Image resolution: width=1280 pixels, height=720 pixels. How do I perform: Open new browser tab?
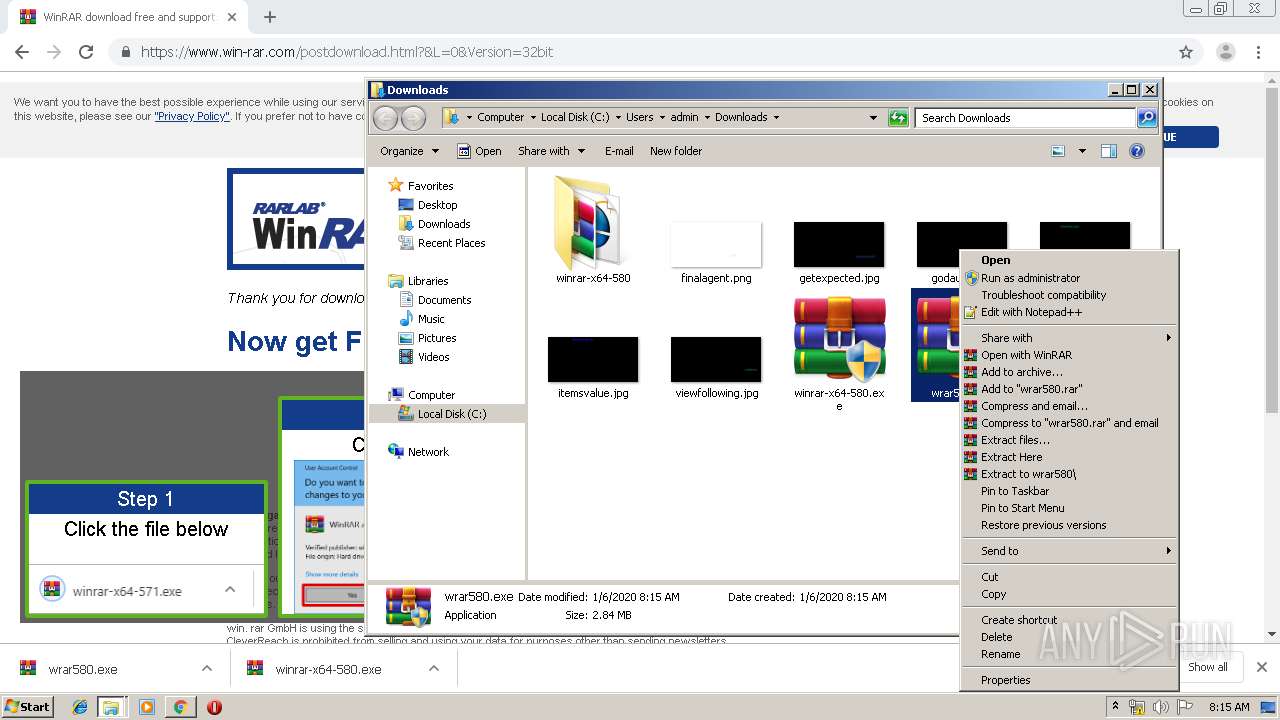click(270, 17)
